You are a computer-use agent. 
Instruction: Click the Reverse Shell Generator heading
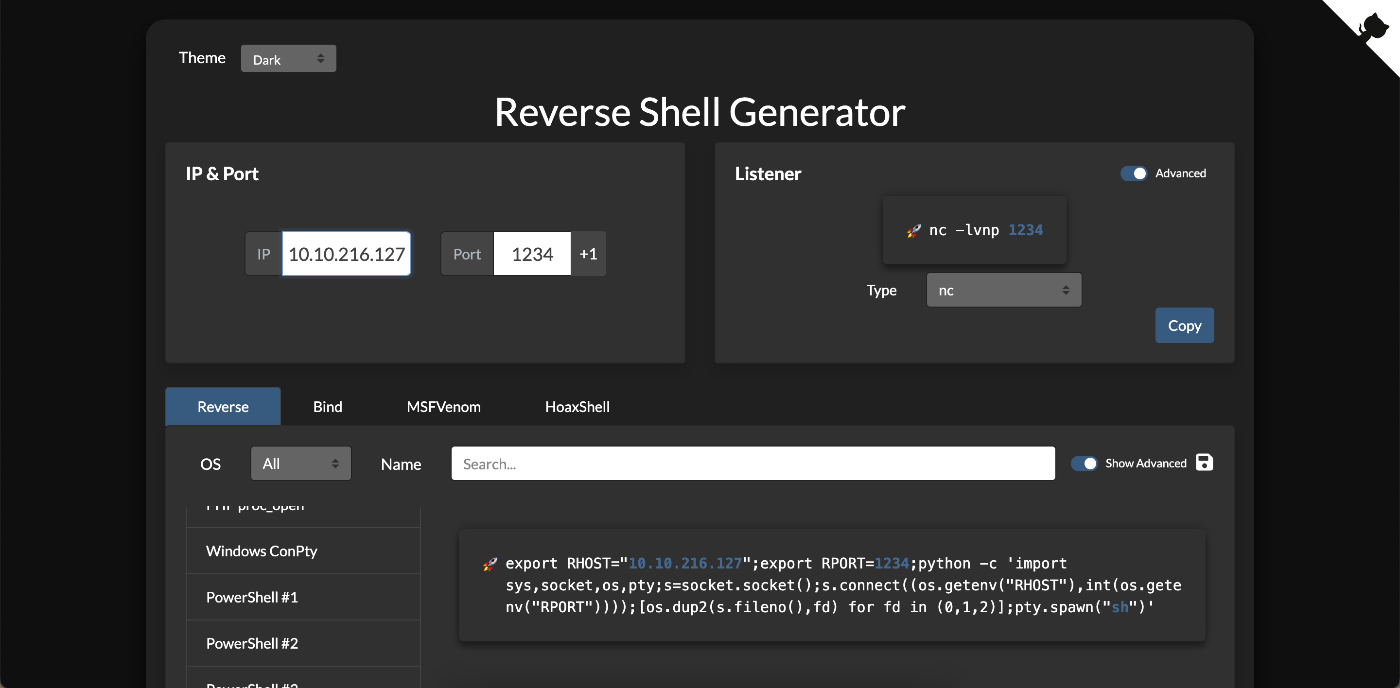pyautogui.click(x=700, y=111)
